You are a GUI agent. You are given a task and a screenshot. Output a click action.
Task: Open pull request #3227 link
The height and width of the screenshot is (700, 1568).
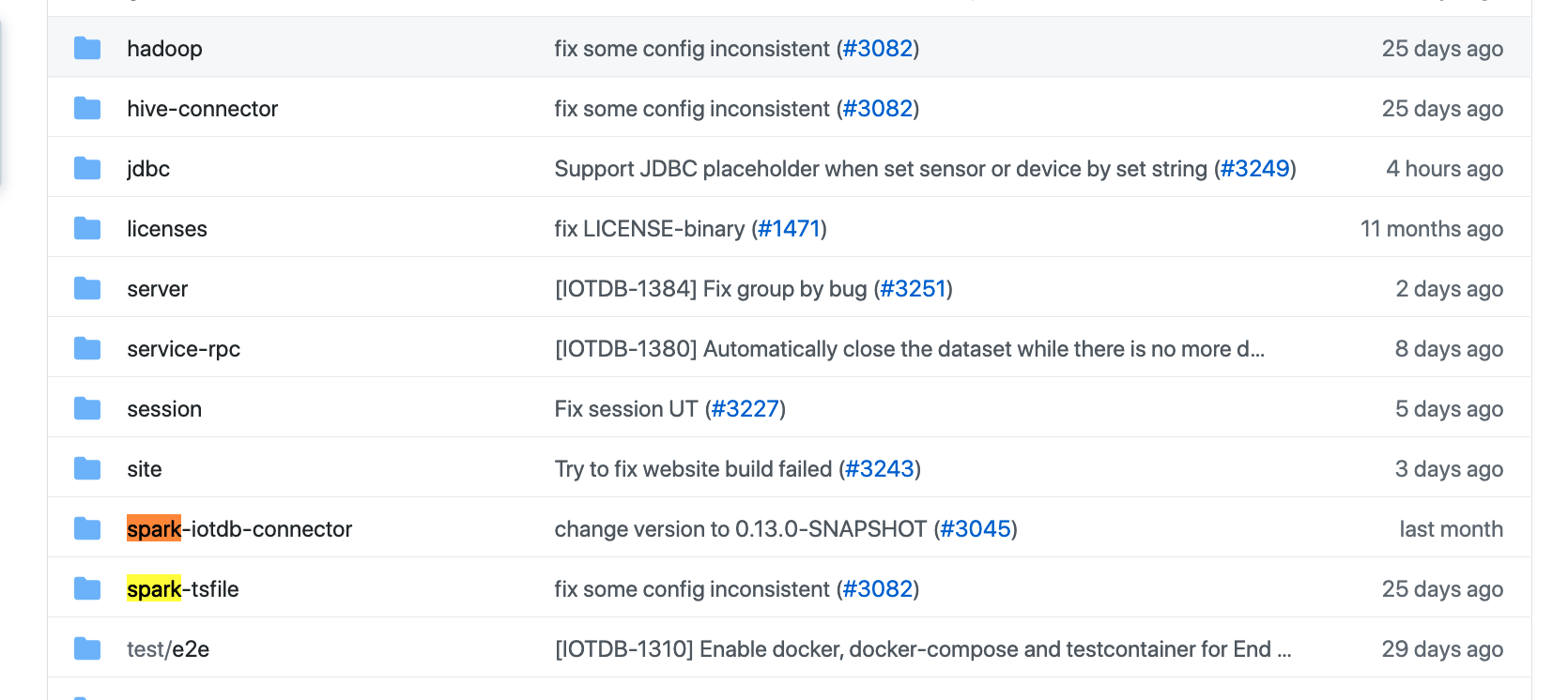tap(746, 409)
